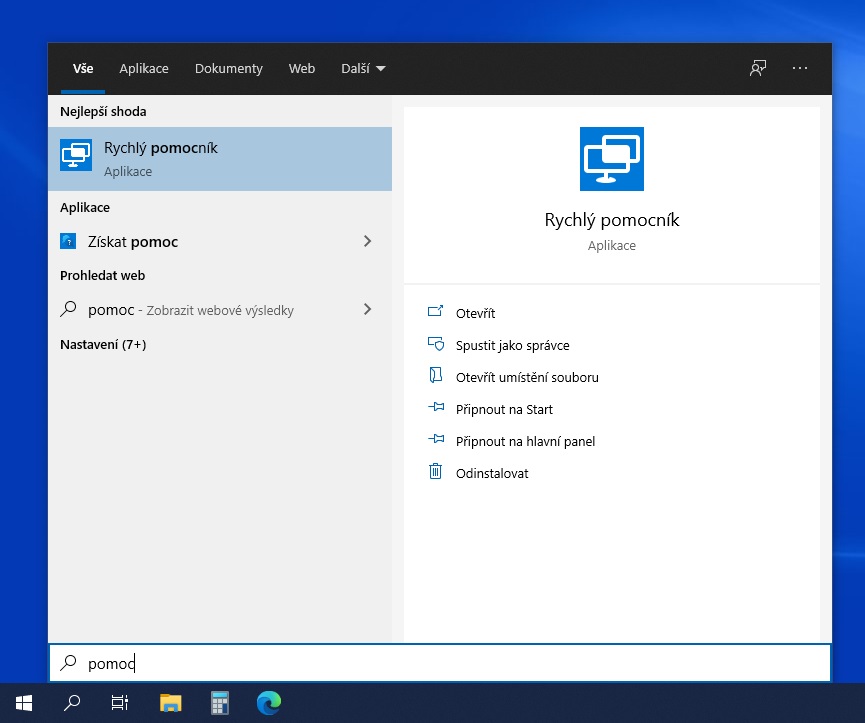Open File Explorer from the taskbar
The width and height of the screenshot is (865, 723).
tap(171, 703)
